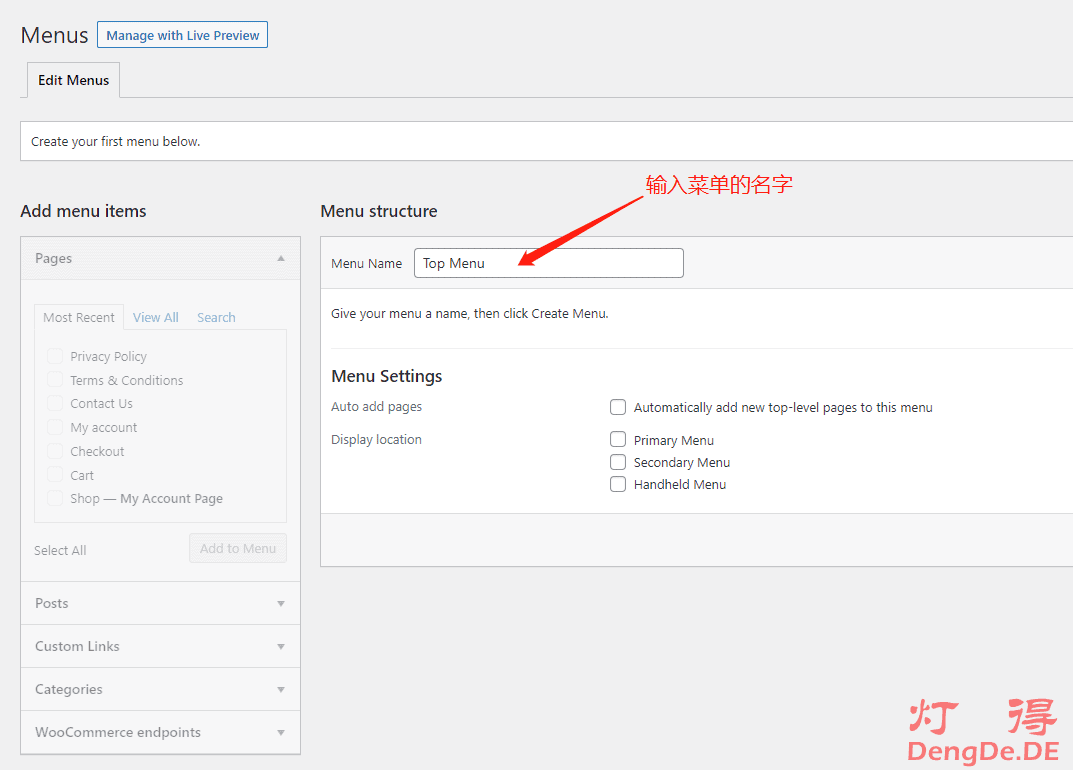Check the Handheld Menu display location

click(618, 484)
